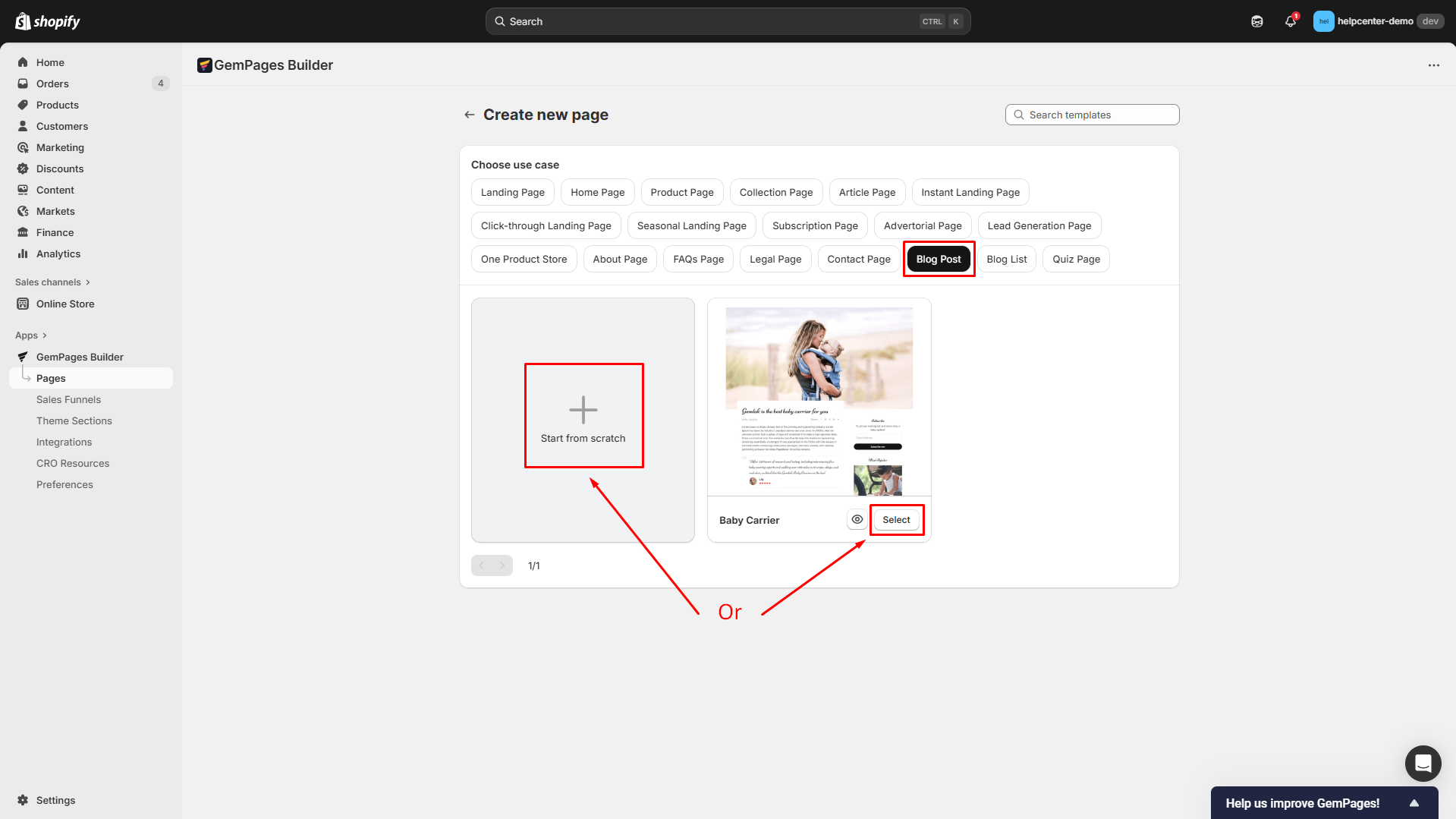Go to Orders in the sidebar
Screen dimensions: 1456x819
point(52,83)
